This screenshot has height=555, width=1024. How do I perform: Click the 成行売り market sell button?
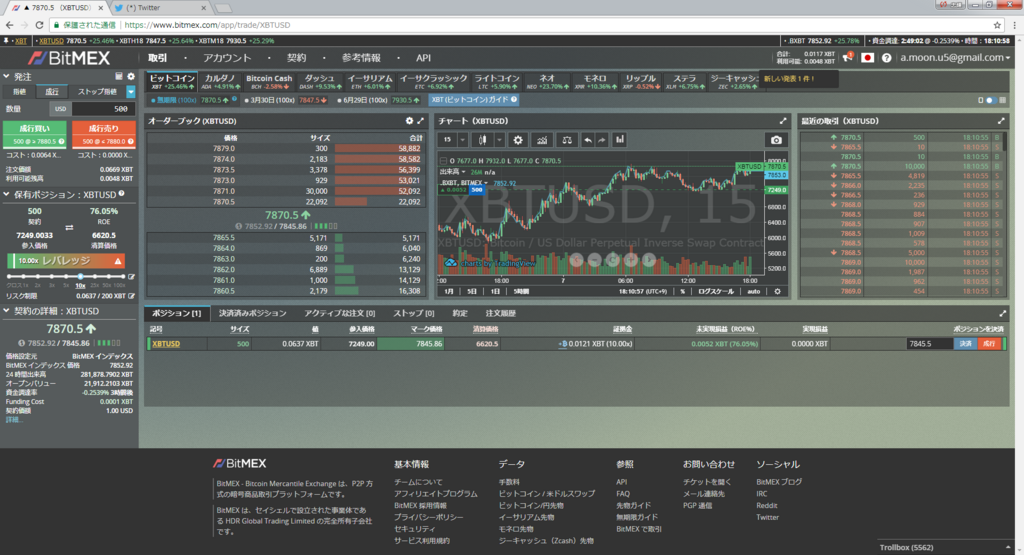tap(103, 135)
